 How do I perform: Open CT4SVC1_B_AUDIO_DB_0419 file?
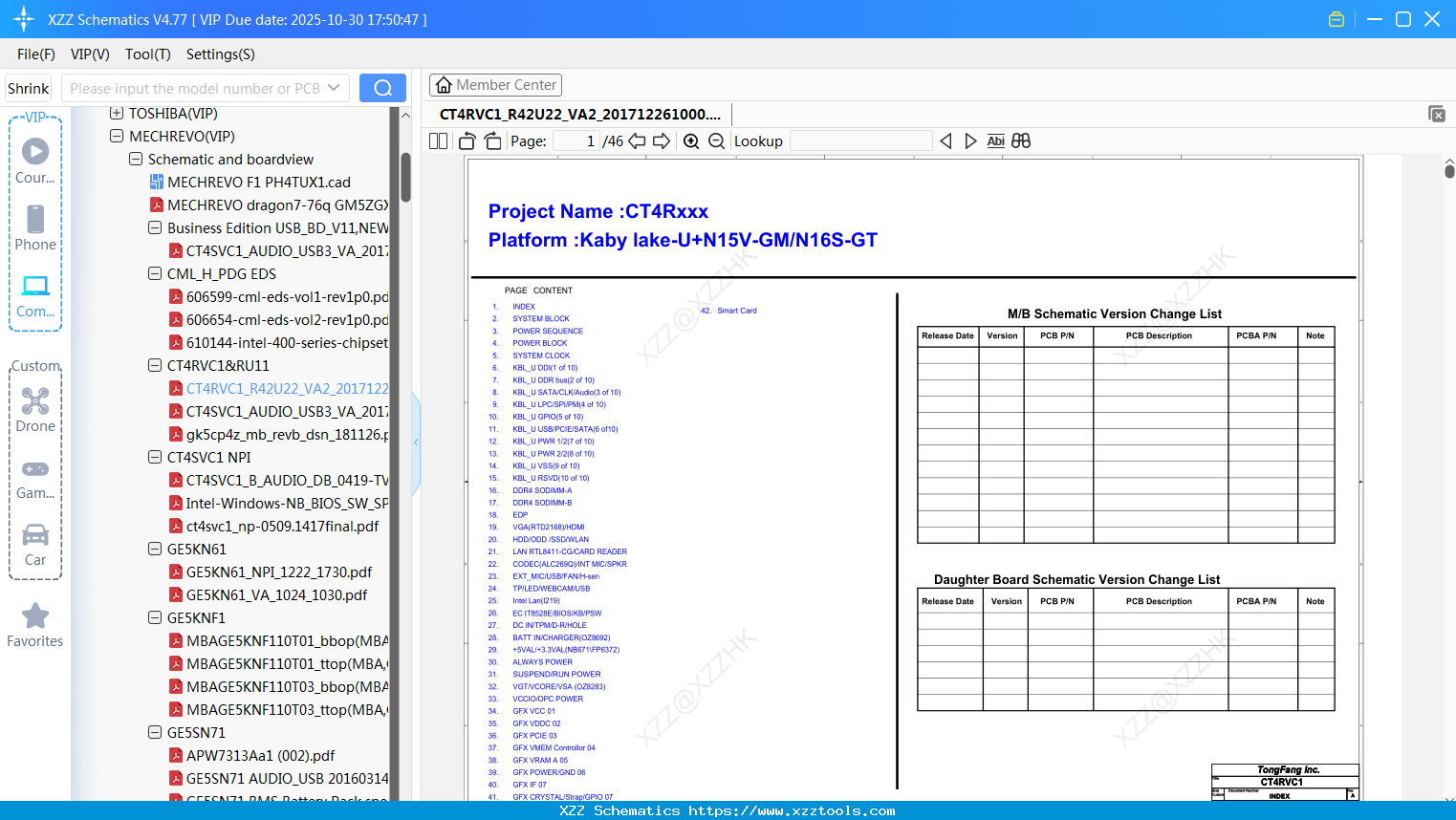(x=278, y=481)
